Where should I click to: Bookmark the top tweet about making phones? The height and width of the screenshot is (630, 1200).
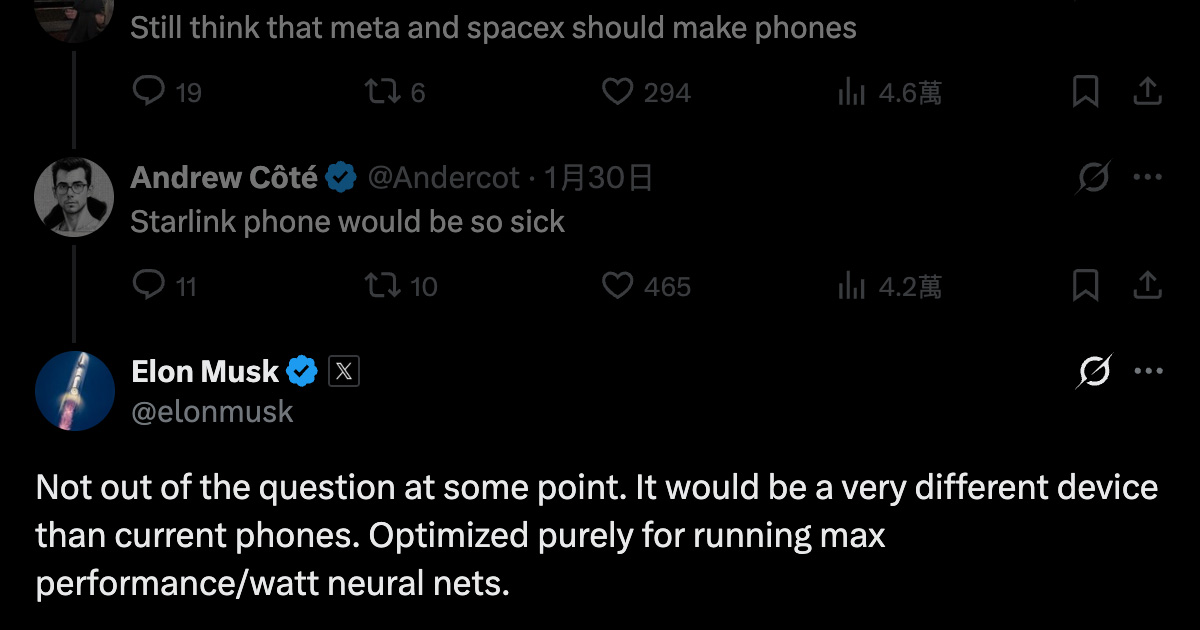coord(1085,92)
